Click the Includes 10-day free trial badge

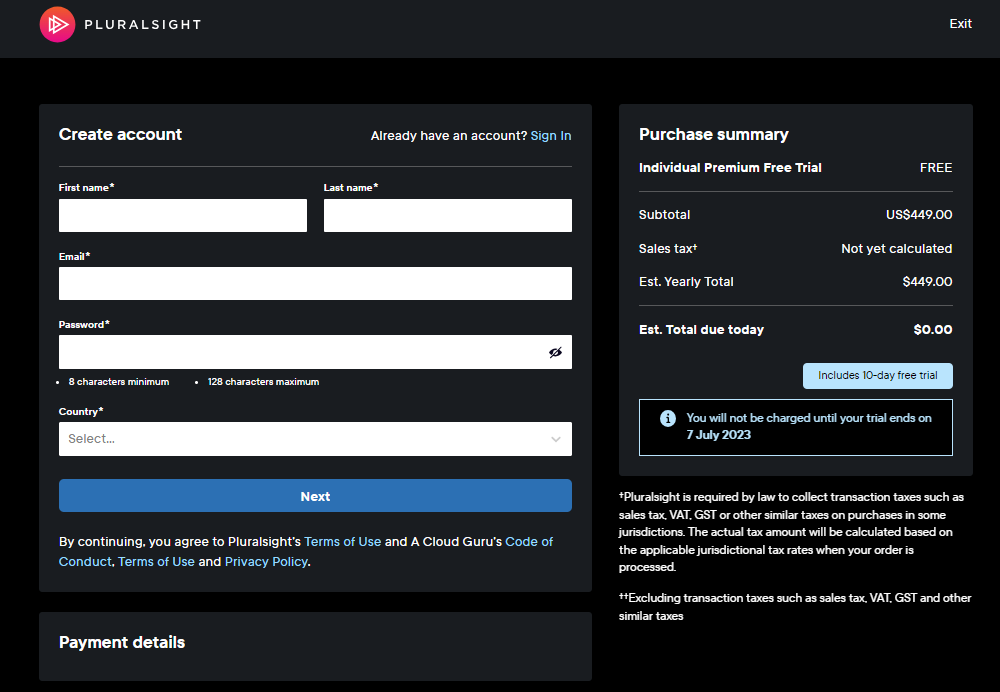878,376
